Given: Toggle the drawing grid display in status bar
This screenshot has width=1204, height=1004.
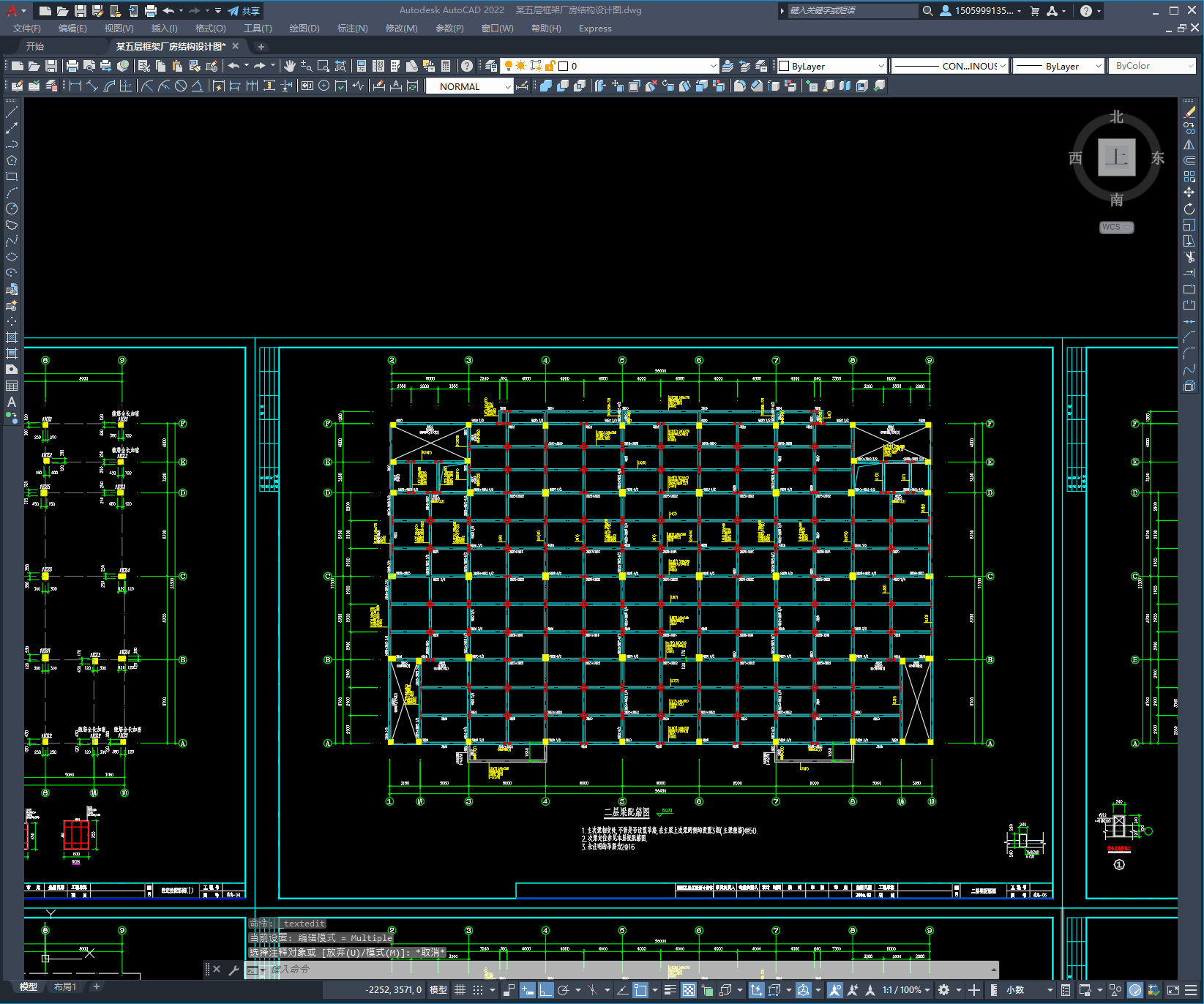Looking at the screenshot, I should pyautogui.click(x=460, y=990).
